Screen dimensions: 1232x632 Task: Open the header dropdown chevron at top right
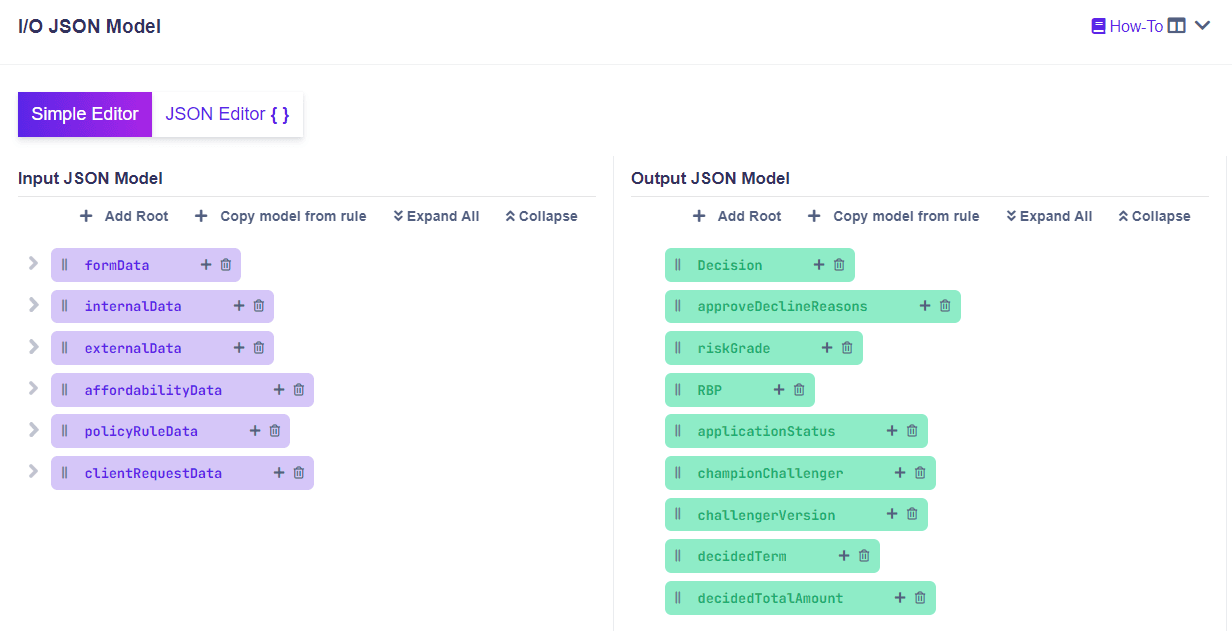coord(1203,26)
